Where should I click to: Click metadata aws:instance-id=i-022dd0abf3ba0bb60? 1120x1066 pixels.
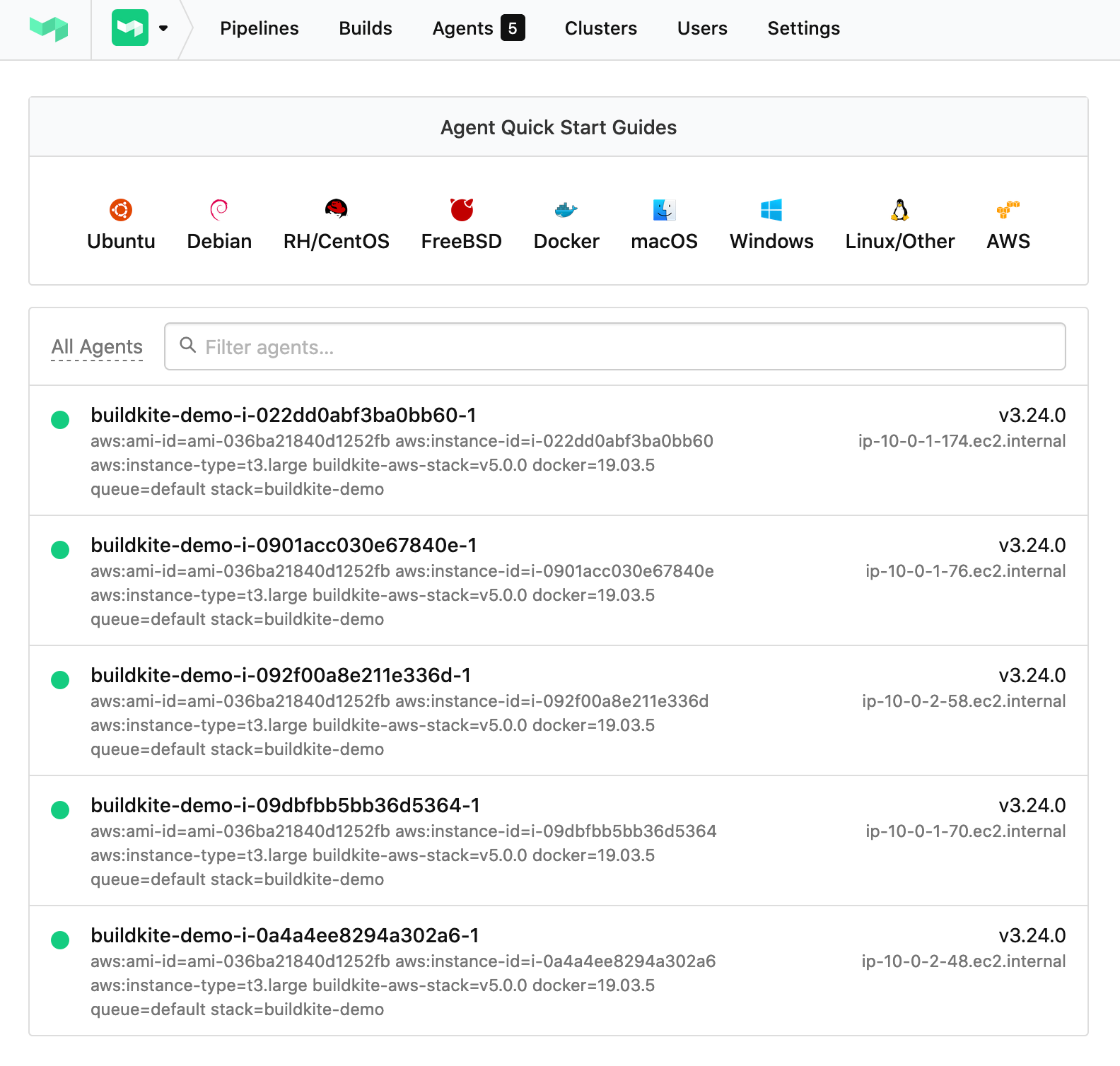[554, 441]
